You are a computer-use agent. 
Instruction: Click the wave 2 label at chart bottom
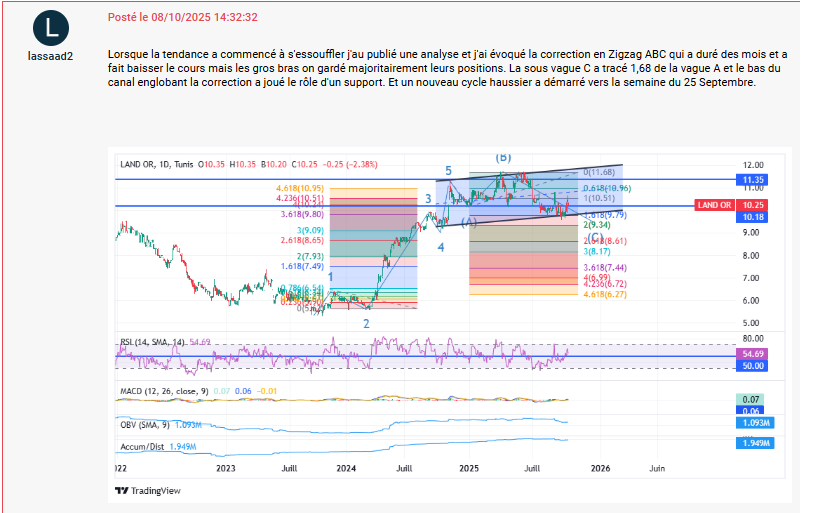coord(366,323)
